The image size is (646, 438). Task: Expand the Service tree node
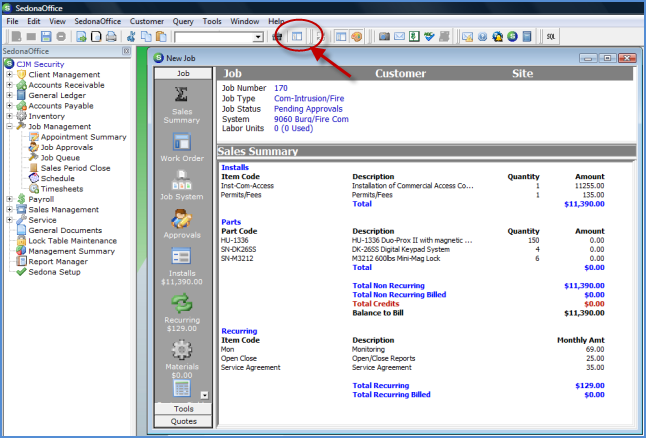click(9, 220)
